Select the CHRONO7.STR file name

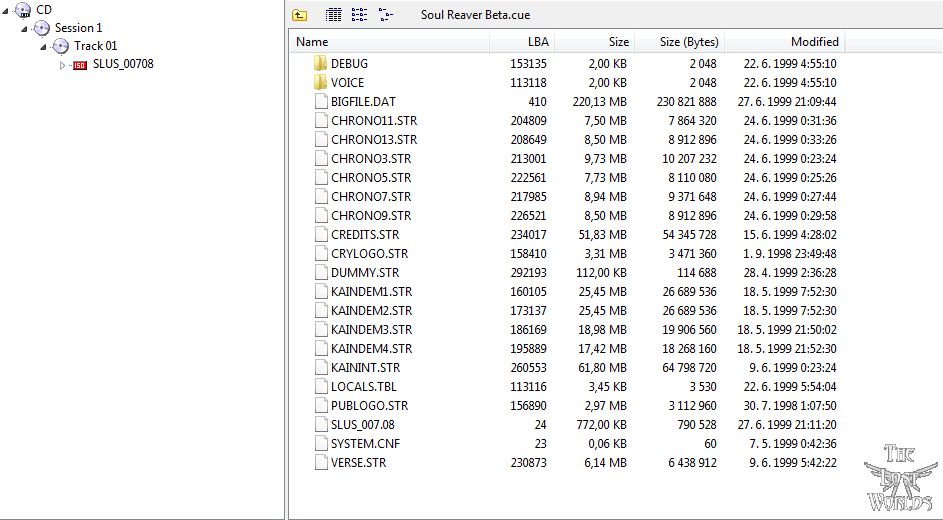(x=371, y=197)
